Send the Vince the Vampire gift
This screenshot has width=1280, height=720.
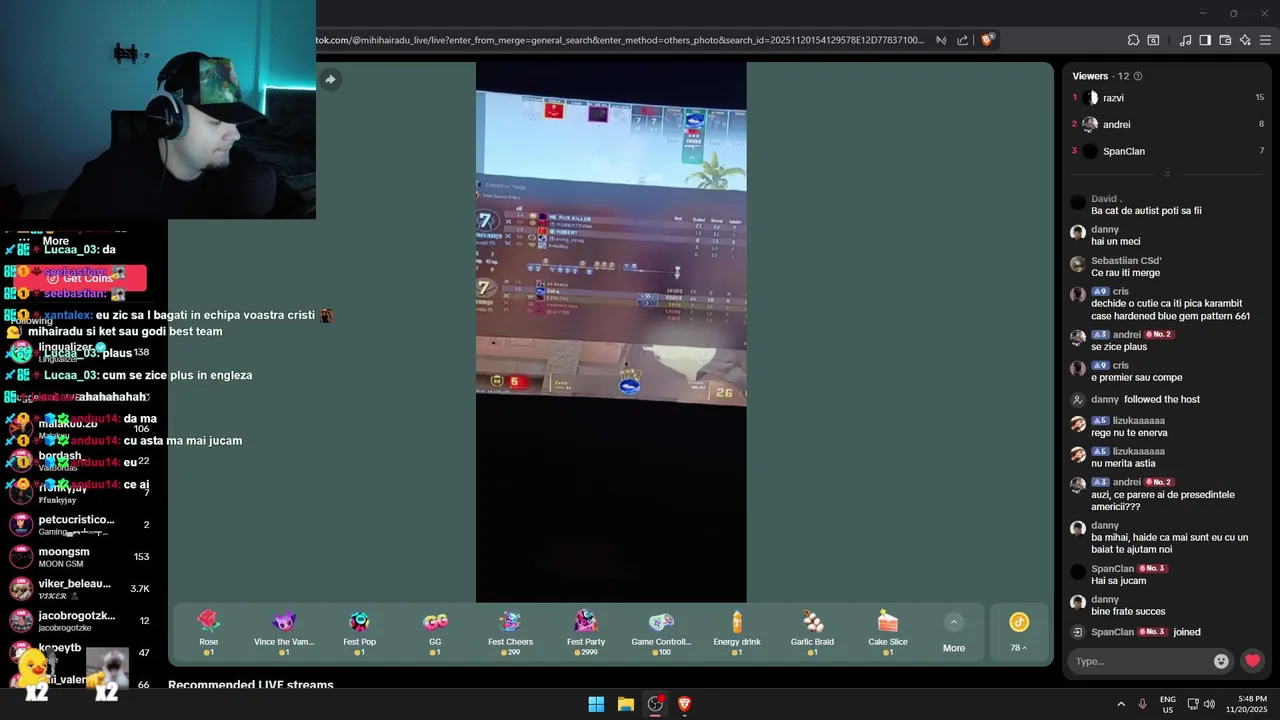pos(284,633)
